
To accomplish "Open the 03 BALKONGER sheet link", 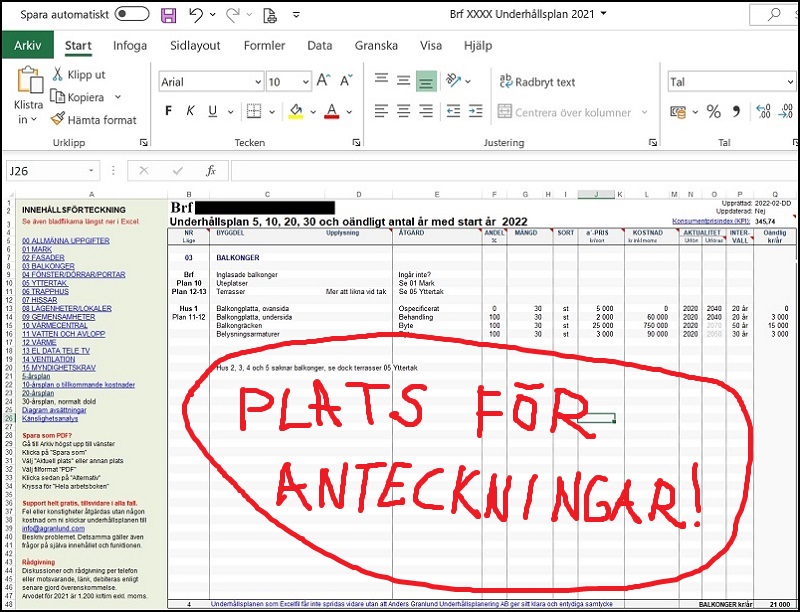I will tap(48, 266).
